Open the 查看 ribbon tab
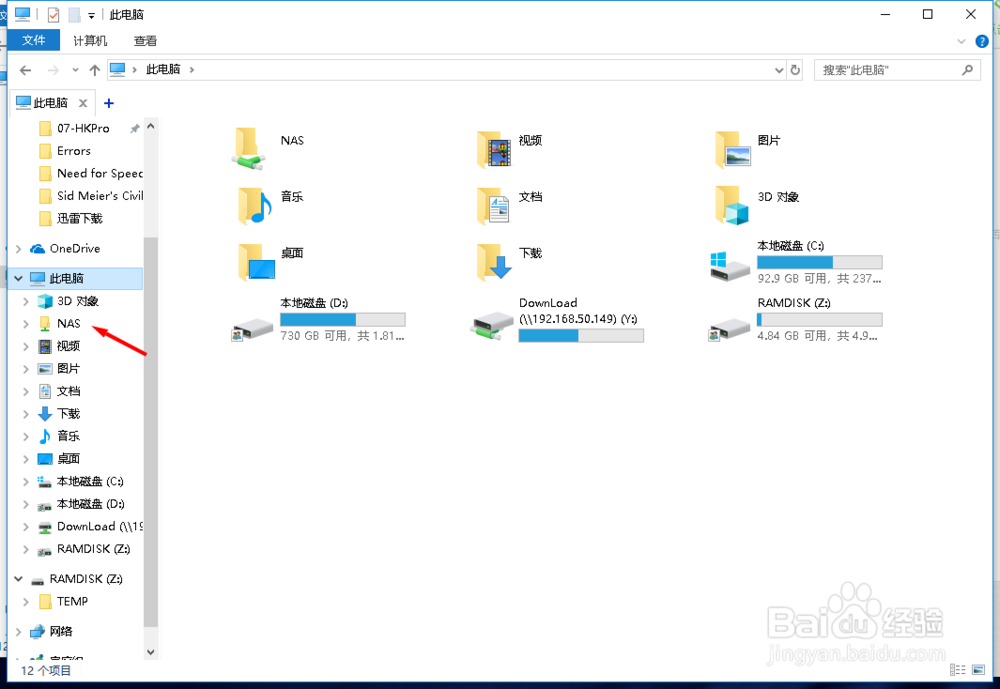 pyautogui.click(x=145, y=41)
